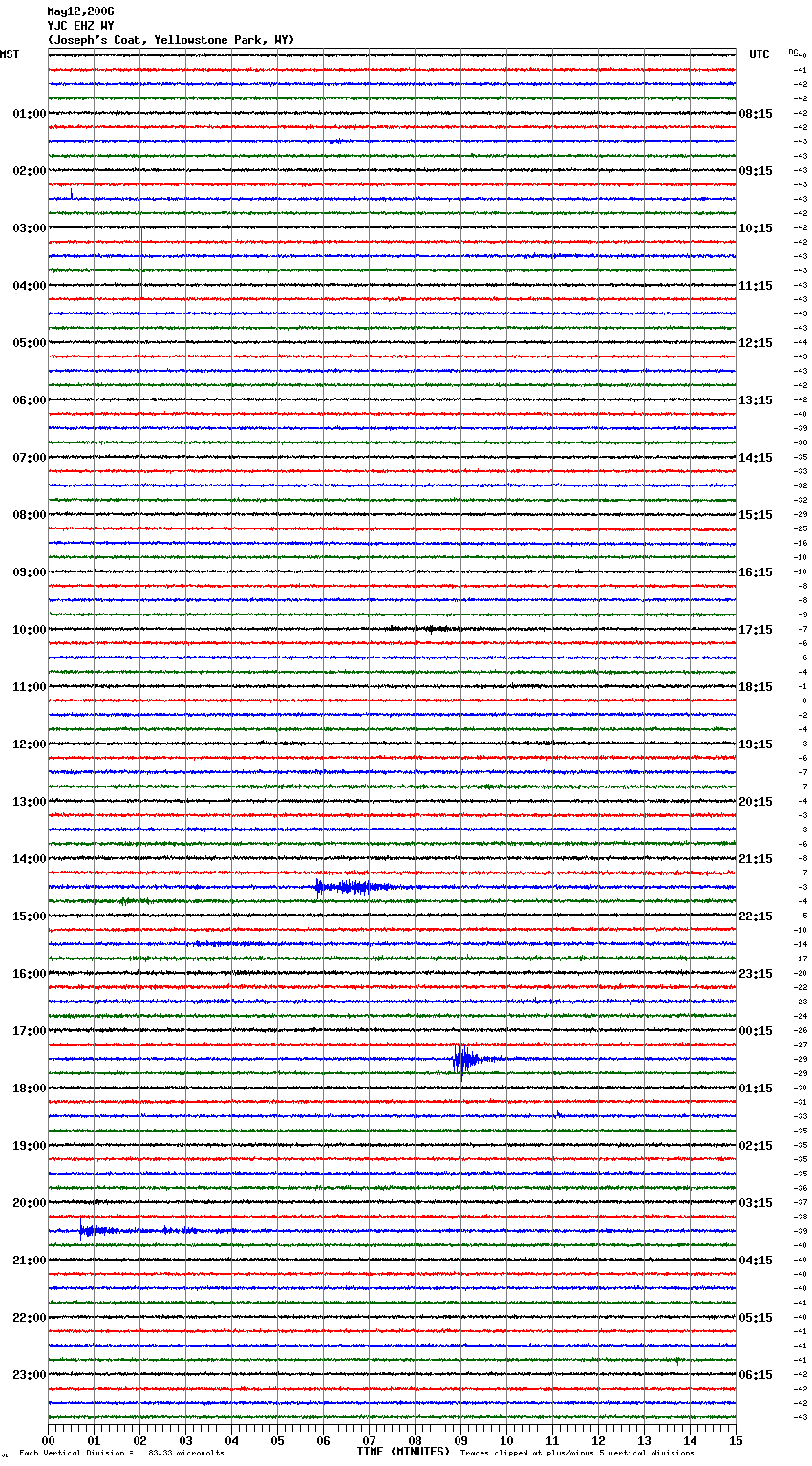Click the 15 tick on minutes axis
812x1466 pixels.
736,1440
